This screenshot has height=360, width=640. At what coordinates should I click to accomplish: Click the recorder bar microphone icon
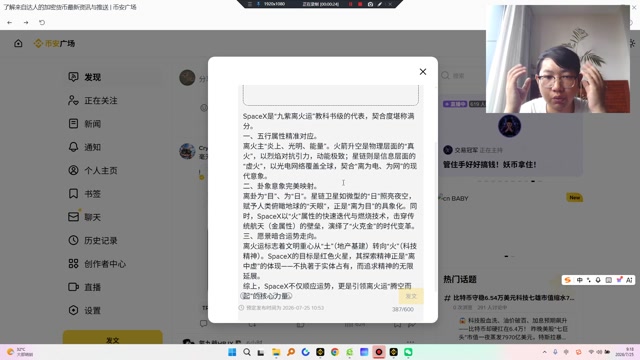(258, 4)
